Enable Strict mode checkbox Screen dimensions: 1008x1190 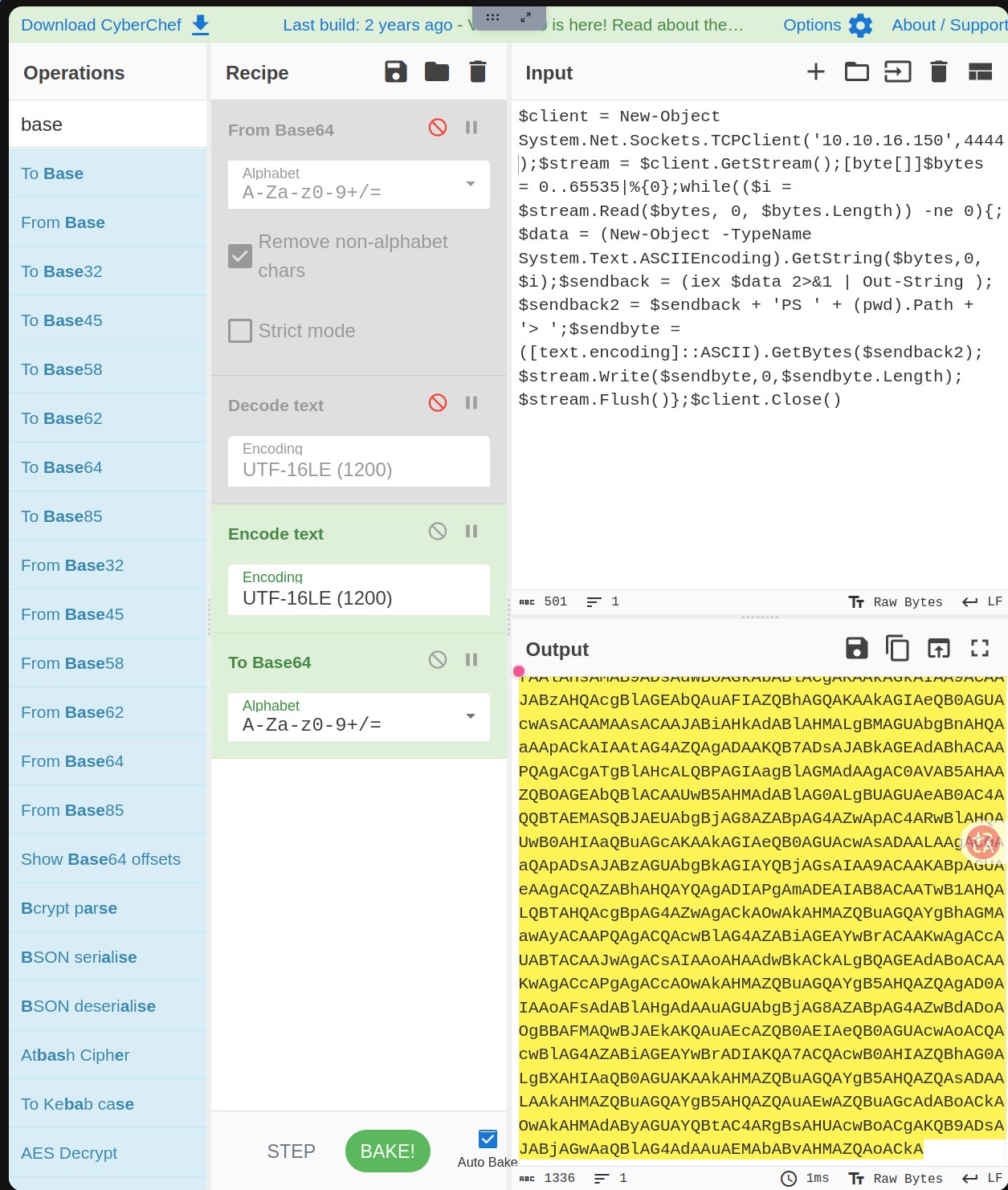click(x=240, y=331)
